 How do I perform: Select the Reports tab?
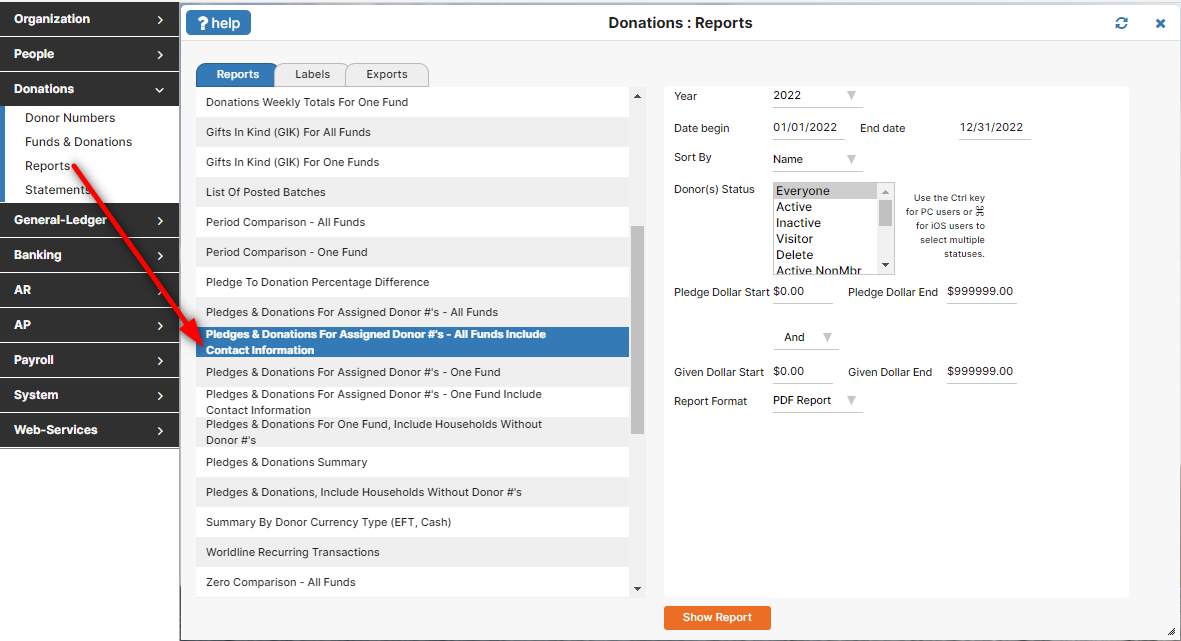tap(237, 75)
